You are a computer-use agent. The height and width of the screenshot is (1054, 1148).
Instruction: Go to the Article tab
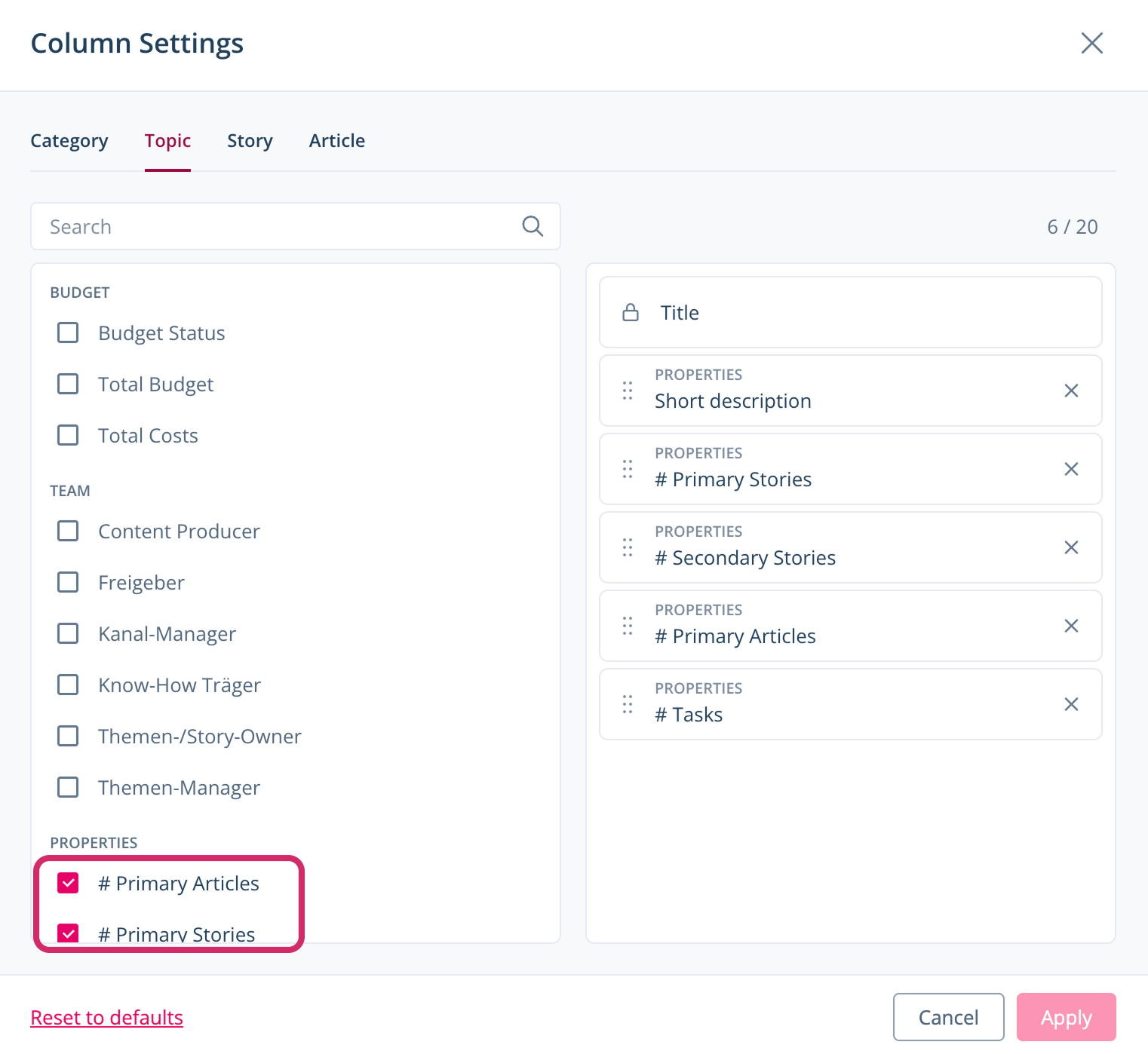(337, 141)
